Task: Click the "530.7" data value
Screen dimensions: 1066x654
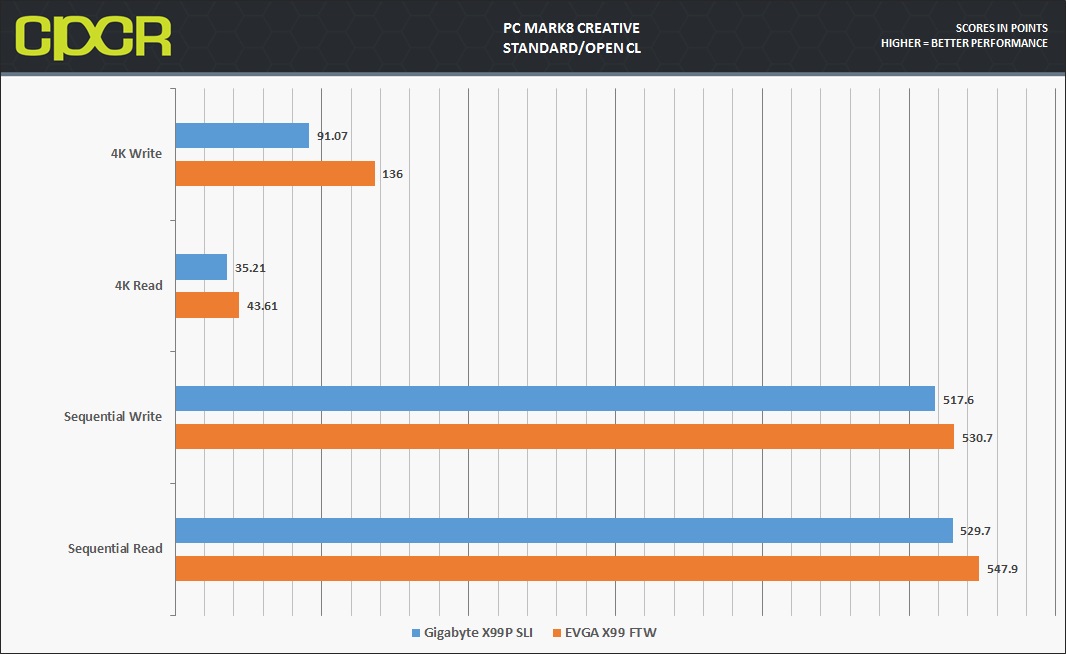Action: coord(978,438)
